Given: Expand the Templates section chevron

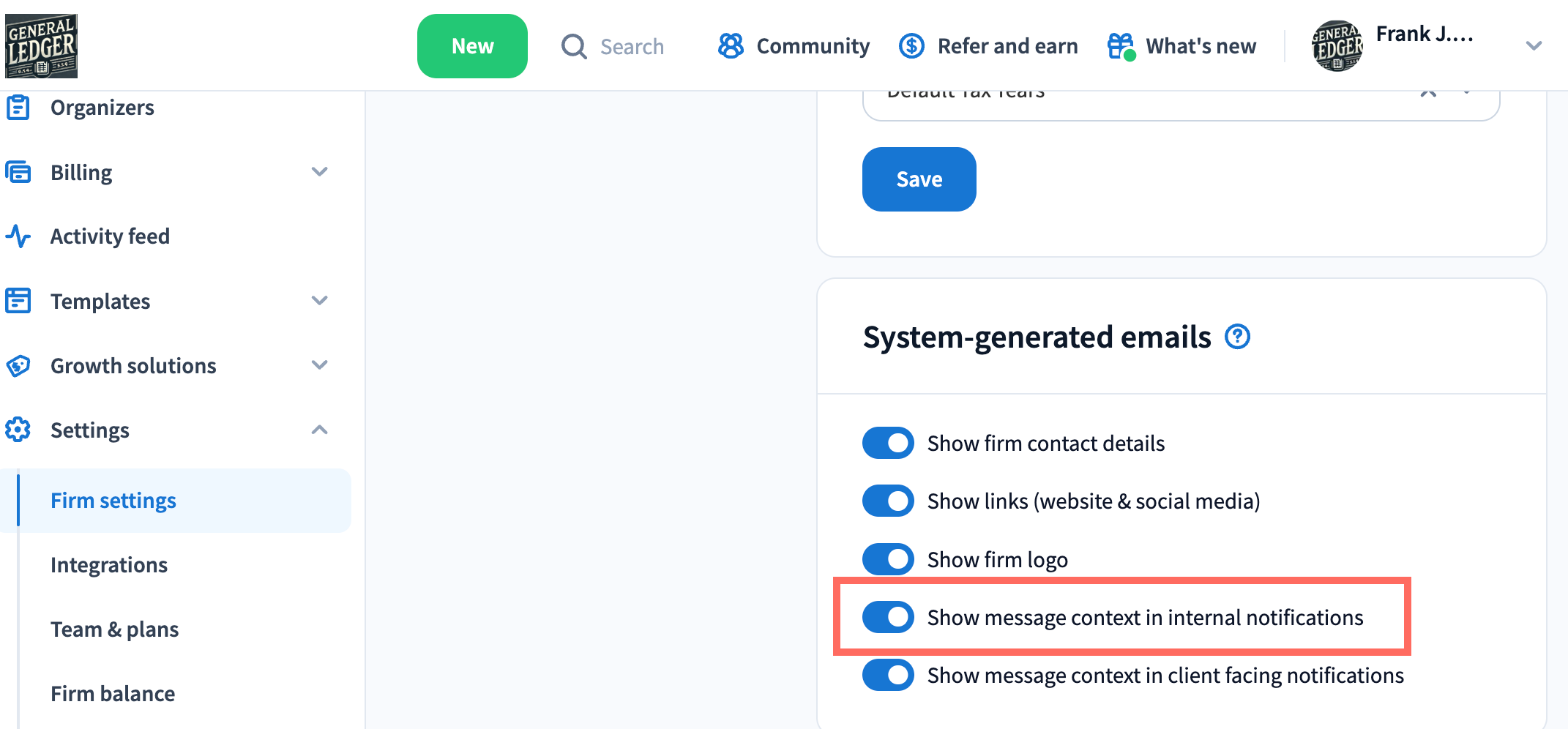Looking at the screenshot, I should (x=319, y=301).
